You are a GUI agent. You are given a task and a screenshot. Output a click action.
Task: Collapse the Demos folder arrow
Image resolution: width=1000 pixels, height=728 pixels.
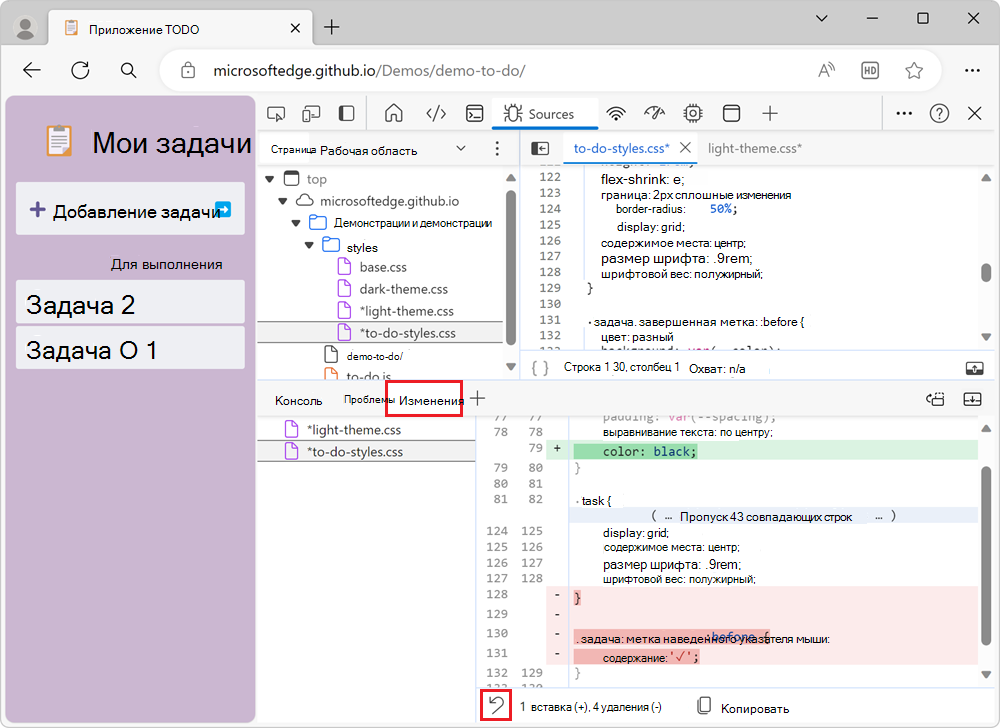click(x=296, y=223)
